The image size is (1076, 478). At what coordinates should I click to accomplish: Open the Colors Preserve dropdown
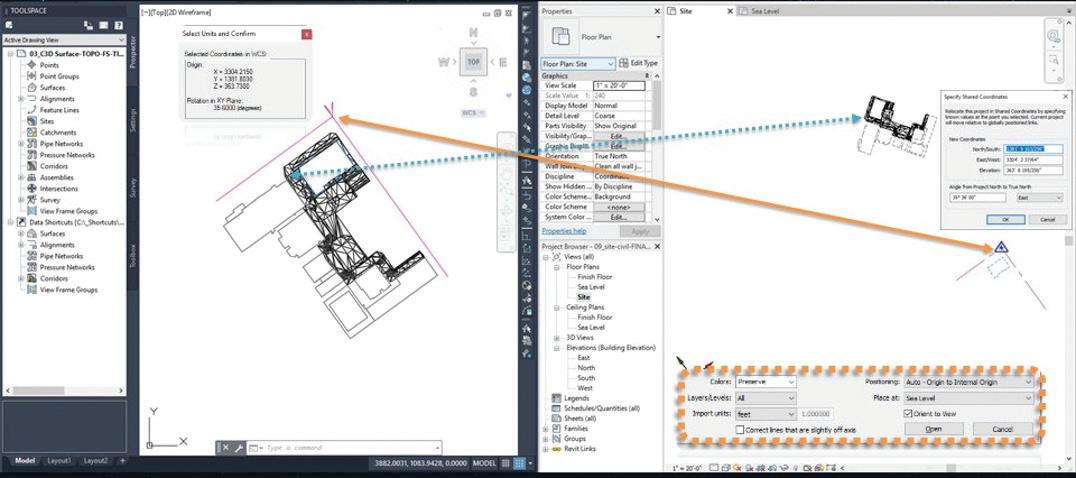766,381
